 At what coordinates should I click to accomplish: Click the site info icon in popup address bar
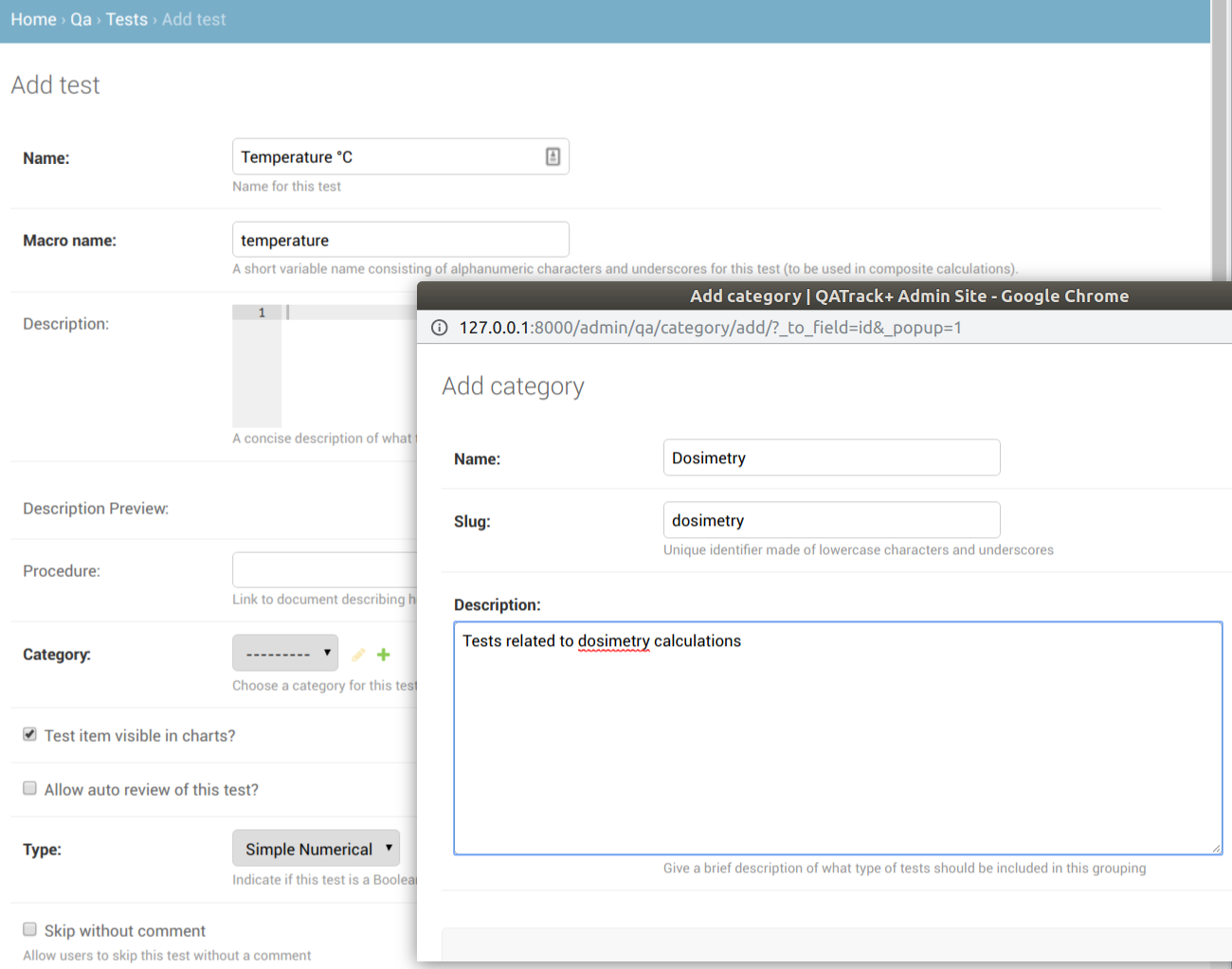pyautogui.click(x=440, y=328)
